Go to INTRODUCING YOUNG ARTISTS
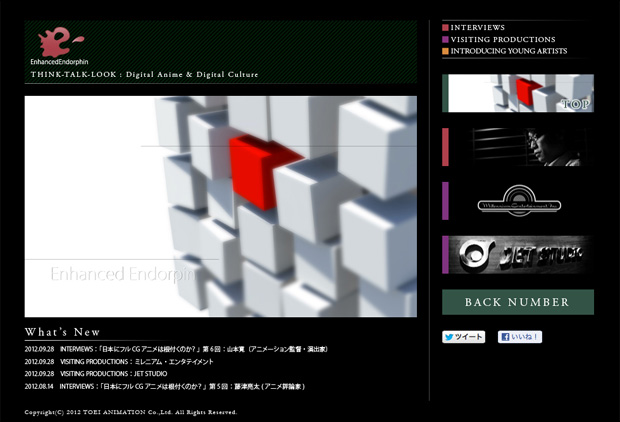The image size is (620, 422). [x=508, y=51]
